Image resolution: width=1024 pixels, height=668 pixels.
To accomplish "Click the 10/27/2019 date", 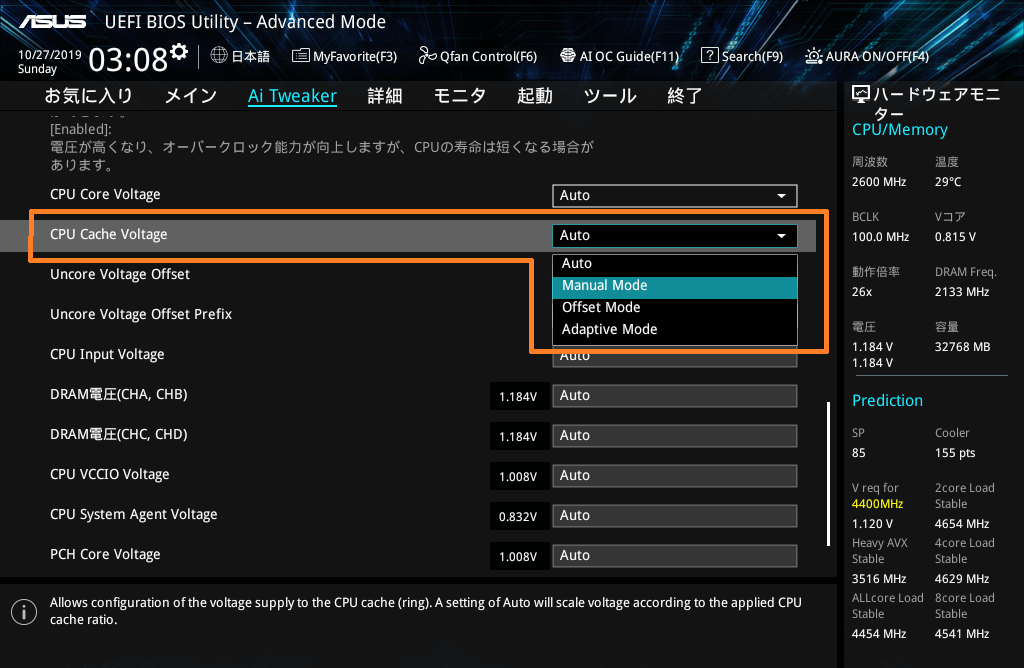I will pos(50,55).
